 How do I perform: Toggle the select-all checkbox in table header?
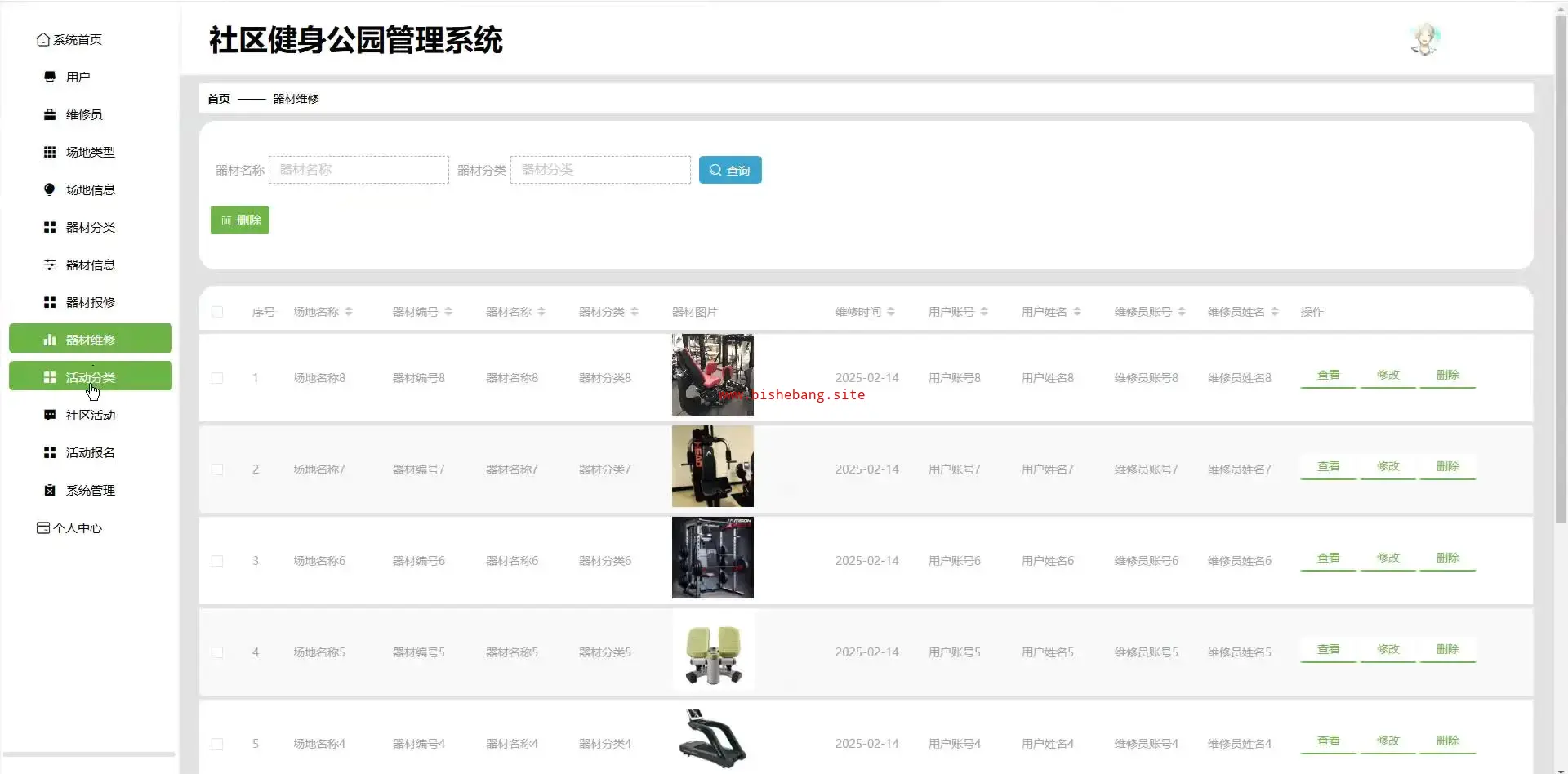click(x=217, y=312)
